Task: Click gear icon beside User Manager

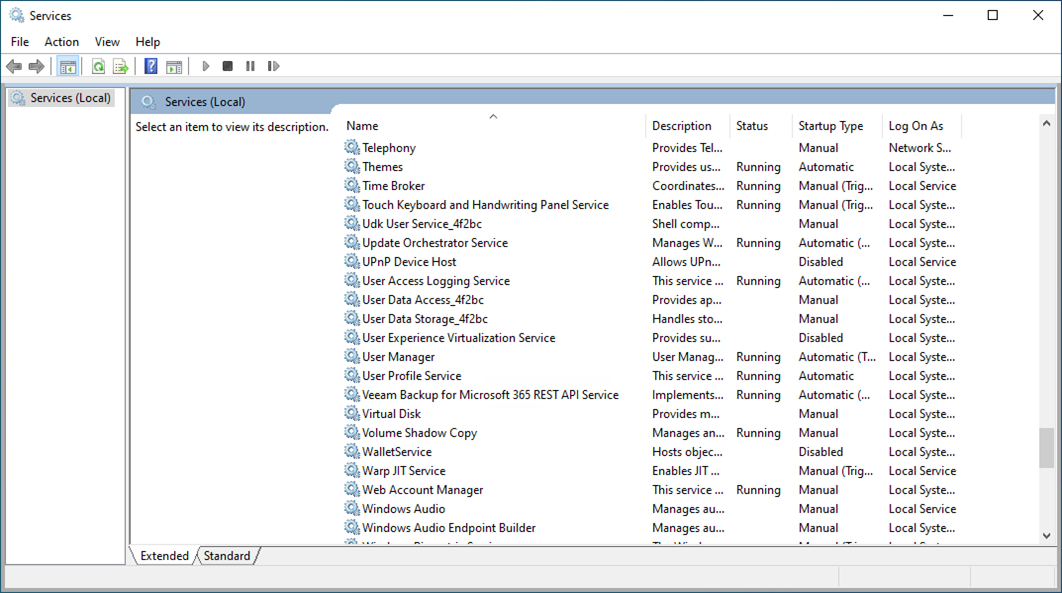Action: 352,356
